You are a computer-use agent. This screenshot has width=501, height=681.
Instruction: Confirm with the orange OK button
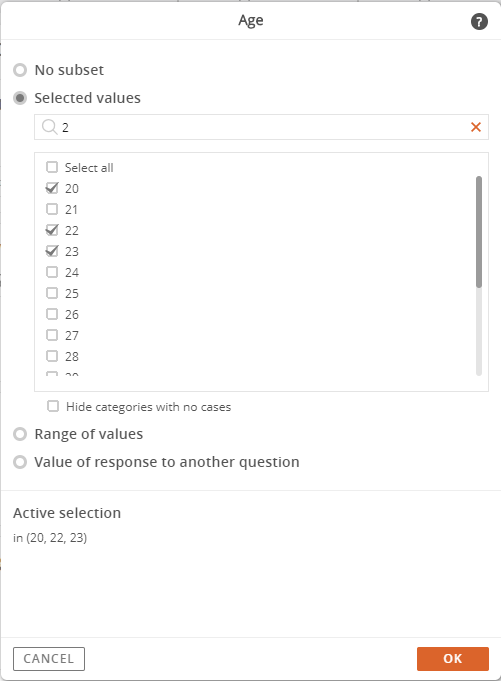453,659
